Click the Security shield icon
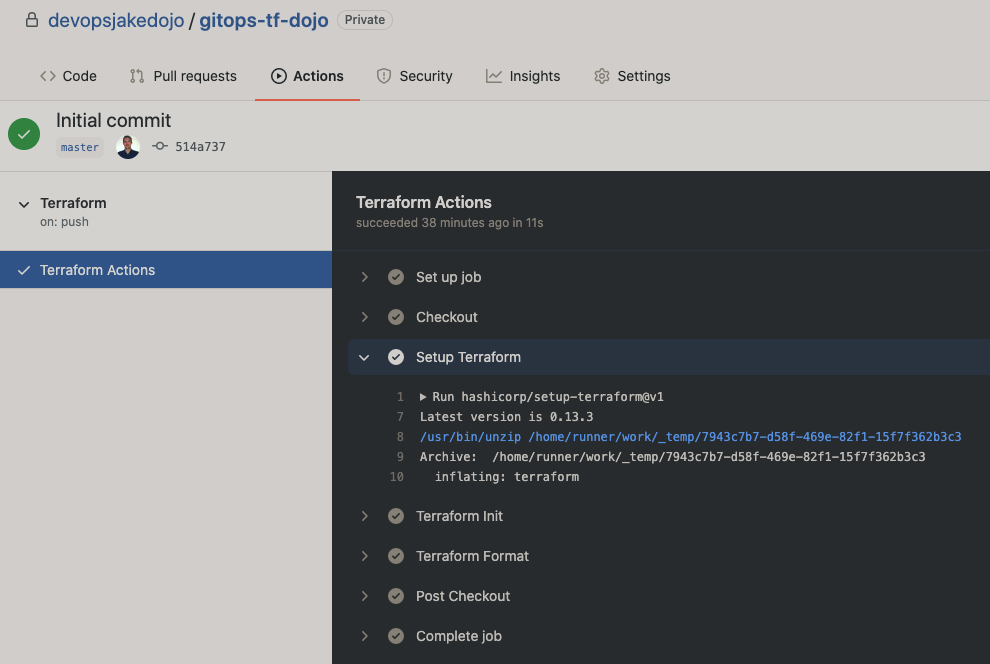Viewport: 990px width, 664px height. tap(384, 76)
